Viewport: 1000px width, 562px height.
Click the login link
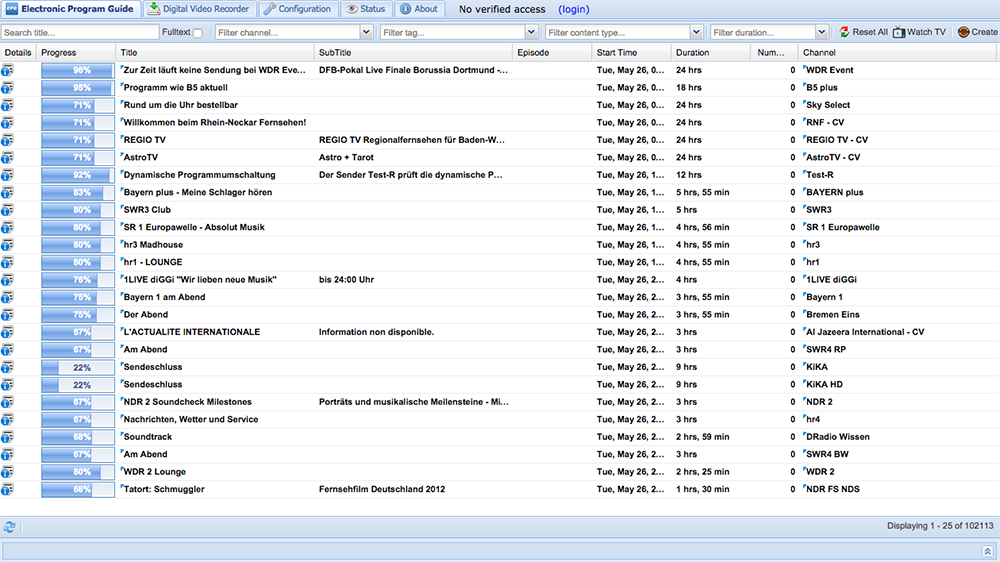tap(573, 10)
